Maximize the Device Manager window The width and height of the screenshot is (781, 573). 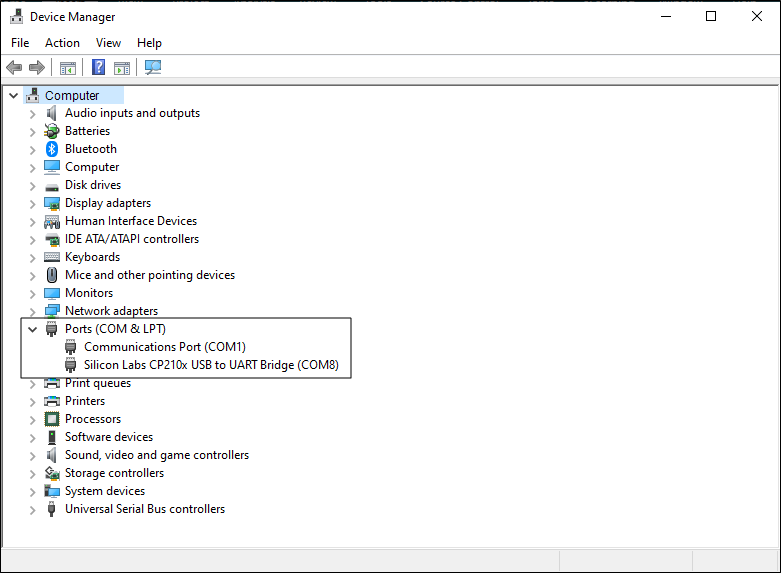(711, 16)
